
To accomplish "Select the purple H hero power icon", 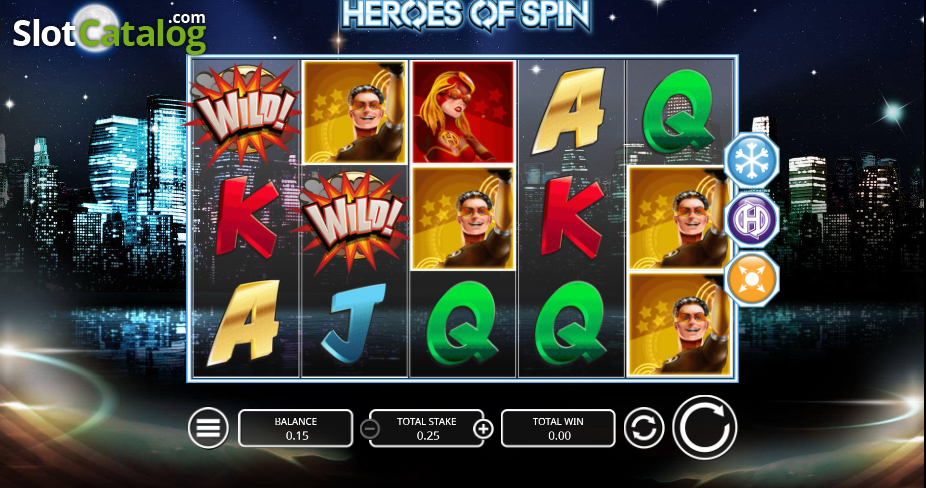I will click(x=751, y=219).
